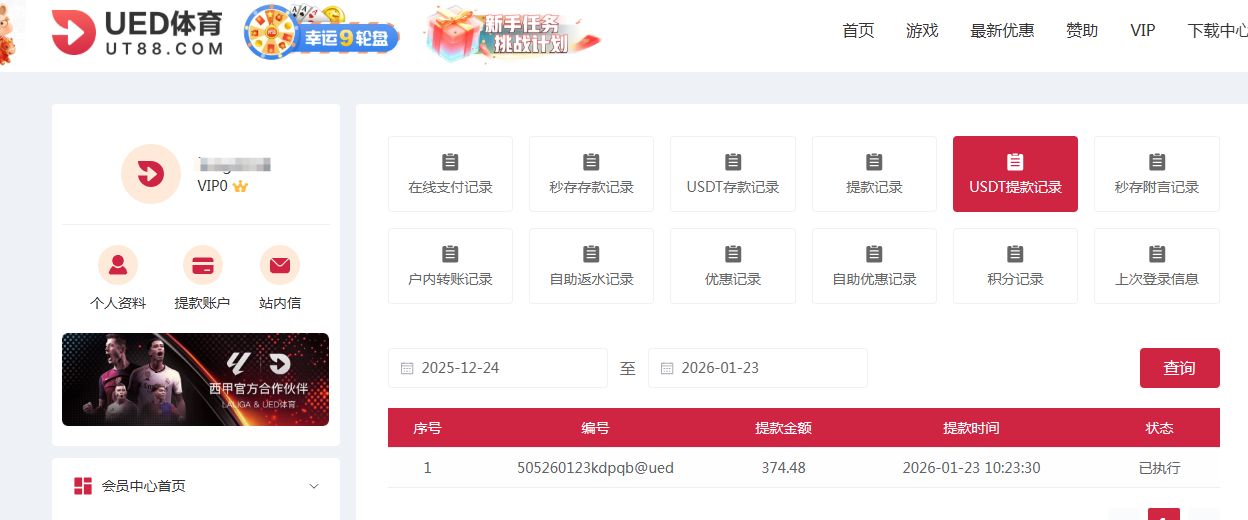Switch to 自助优惠记录 tab

(x=874, y=266)
